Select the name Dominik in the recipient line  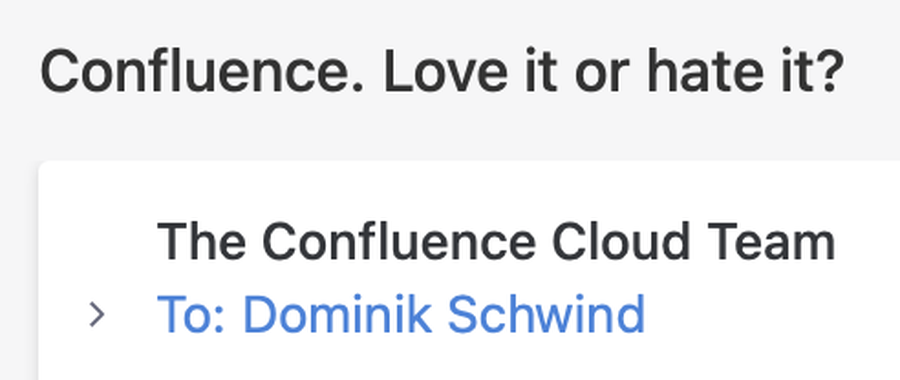click(x=338, y=314)
